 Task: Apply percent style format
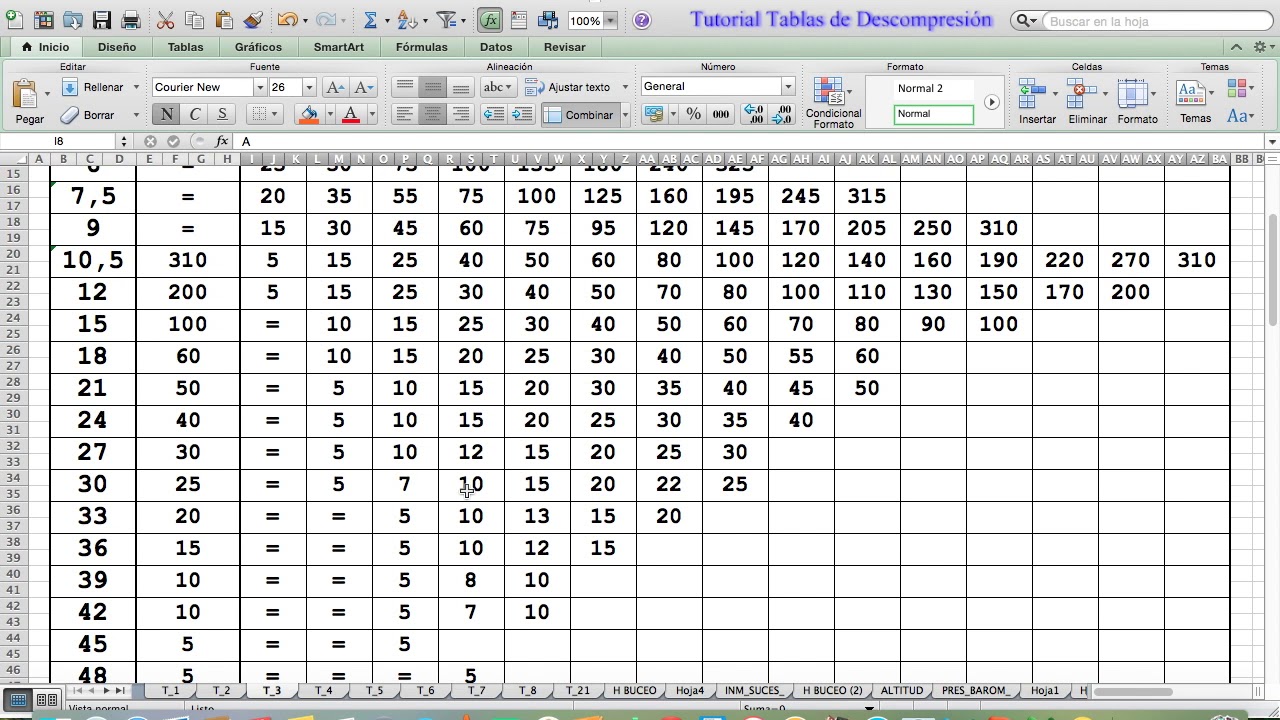[693, 115]
